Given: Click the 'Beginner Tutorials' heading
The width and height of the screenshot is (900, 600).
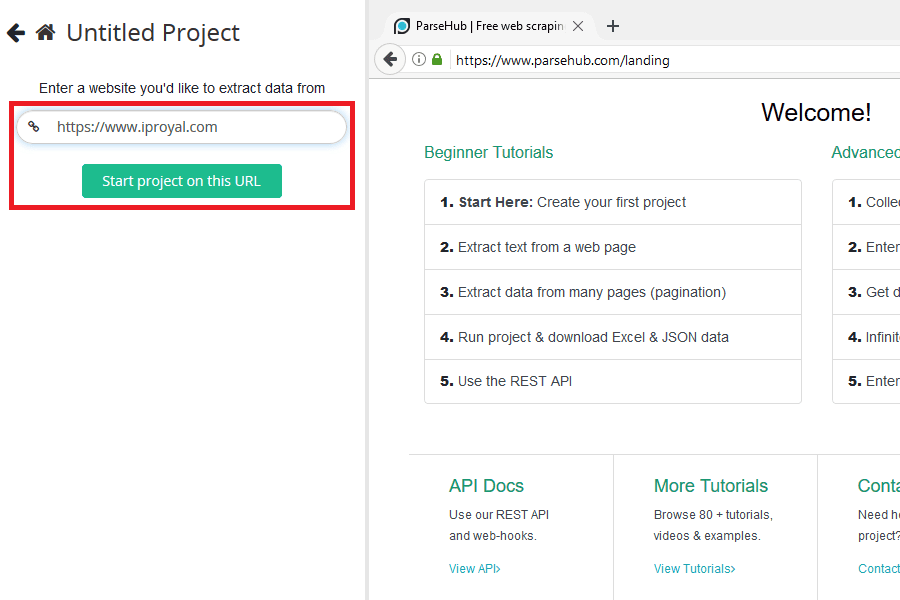Looking at the screenshot, I should pos(488,152).
